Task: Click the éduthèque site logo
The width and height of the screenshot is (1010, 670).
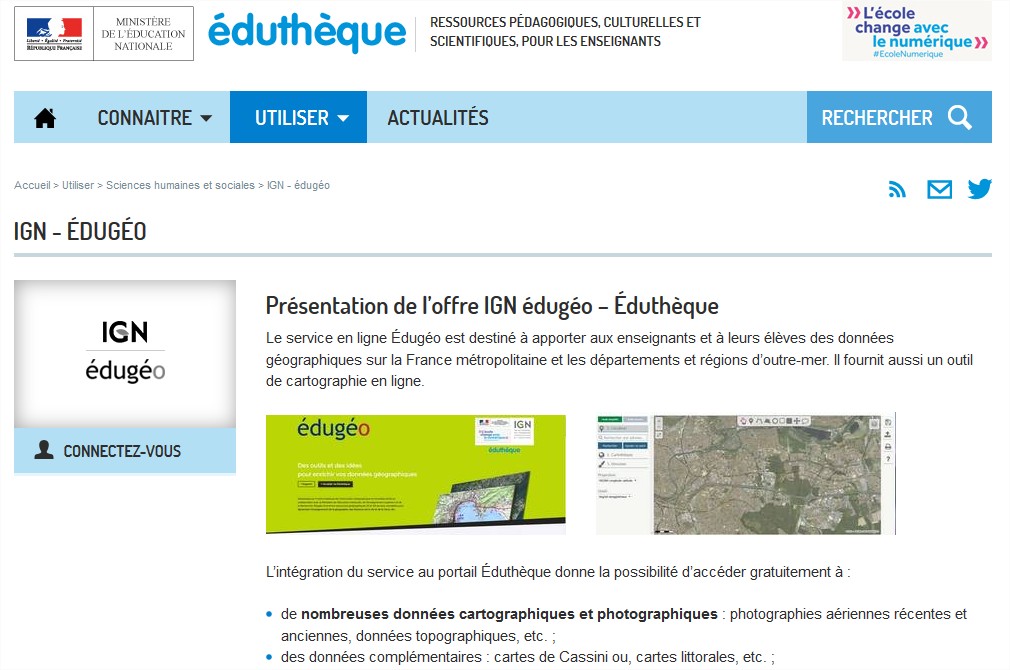Action: coord(307,33)
